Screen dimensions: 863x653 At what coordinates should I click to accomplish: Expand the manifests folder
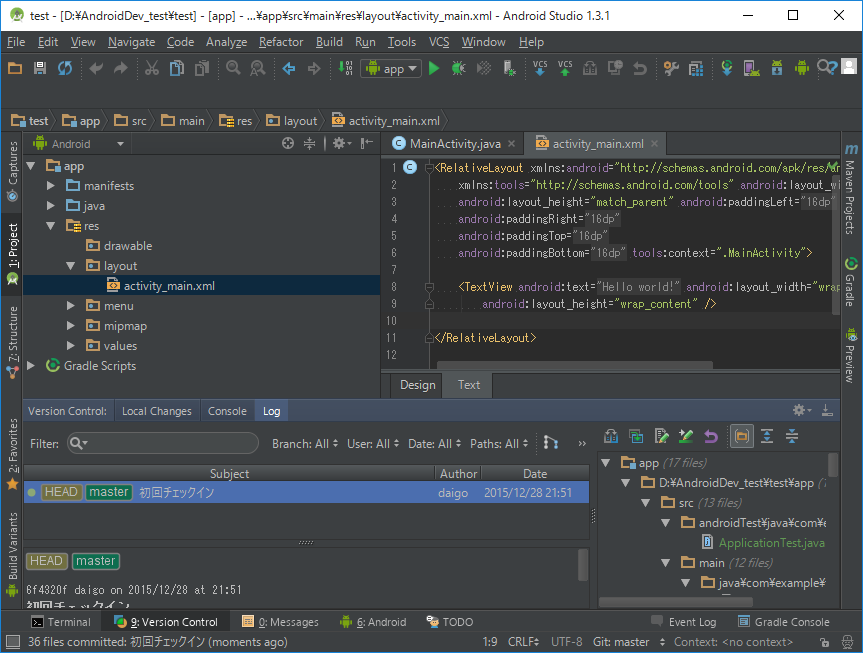click(x=51, y=186)
